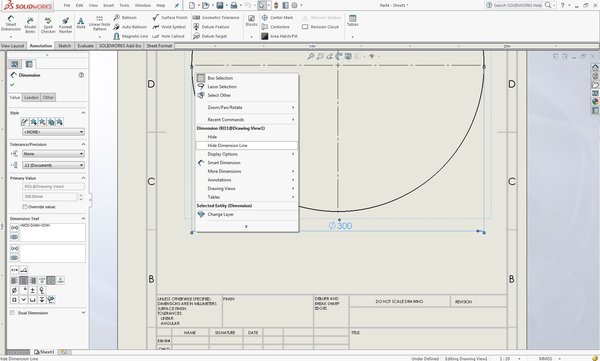Select the Magnetic Line tool
Screen dimensions: 600x361
click(131, 36)
